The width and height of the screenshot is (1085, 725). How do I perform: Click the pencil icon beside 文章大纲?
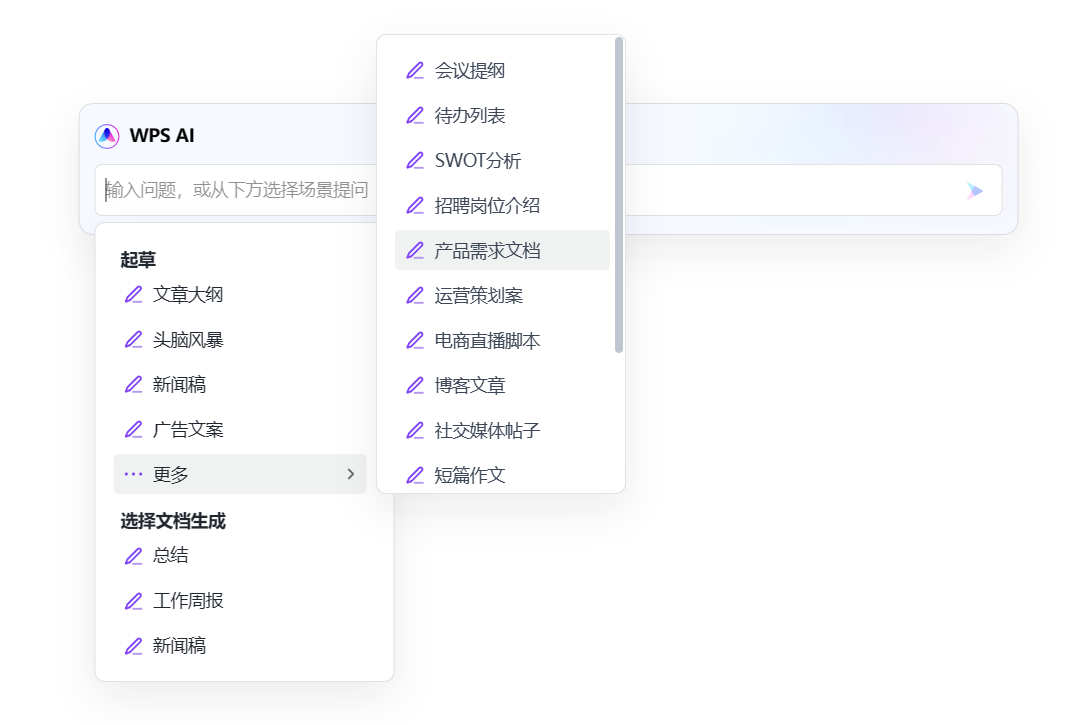134,294
